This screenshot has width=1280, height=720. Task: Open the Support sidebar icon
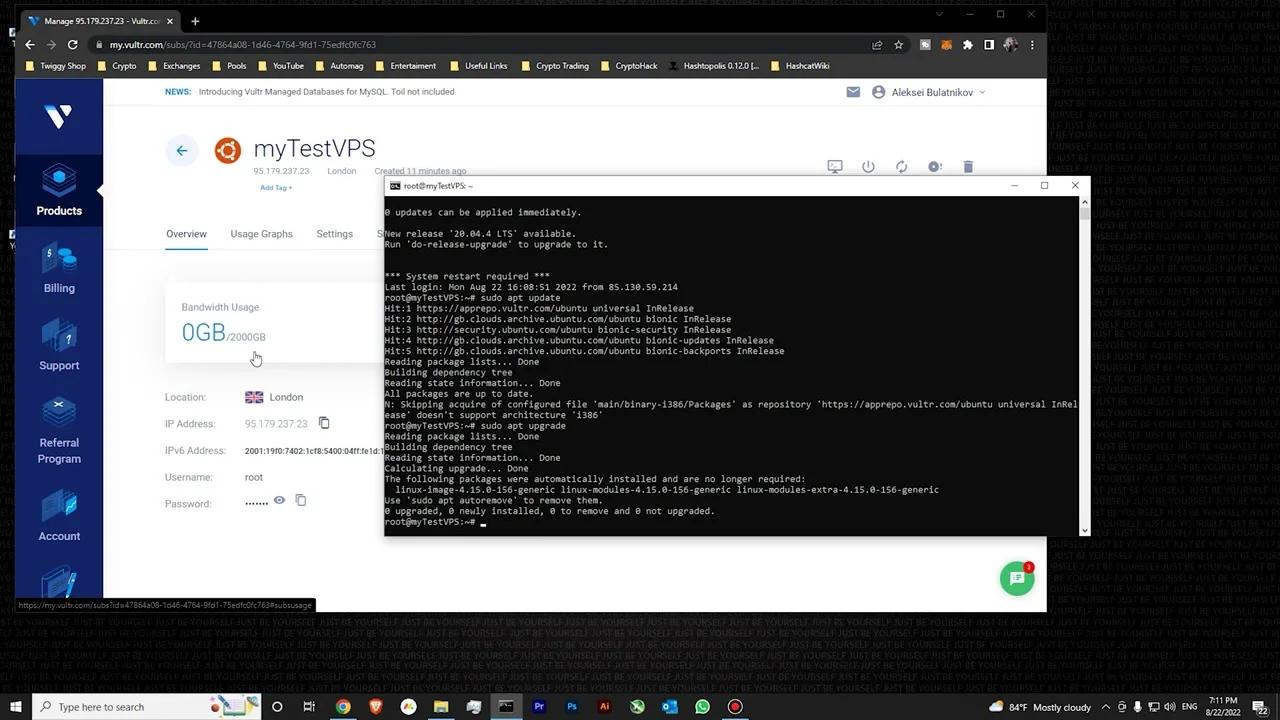coord(59,349)
